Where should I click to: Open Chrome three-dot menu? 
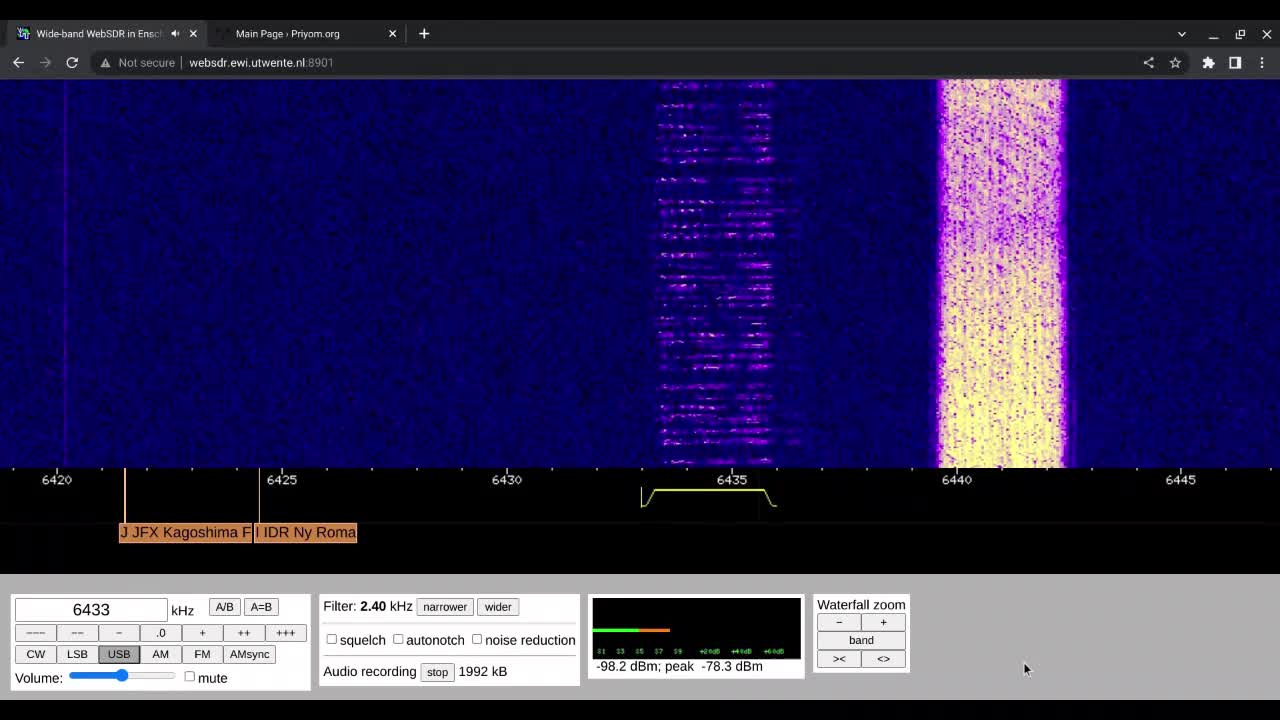[x=1262, y=62]
